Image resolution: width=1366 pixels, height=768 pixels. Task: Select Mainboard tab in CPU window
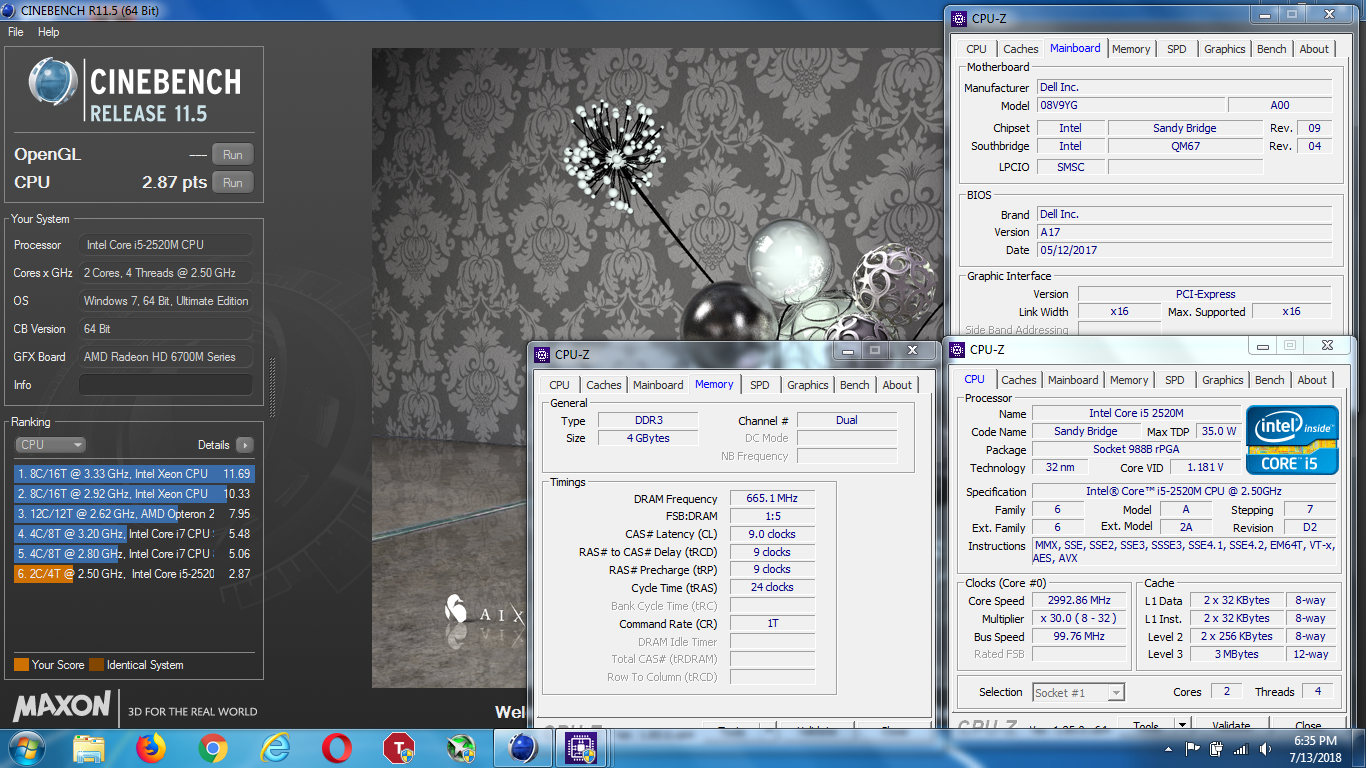[1073, 380]
